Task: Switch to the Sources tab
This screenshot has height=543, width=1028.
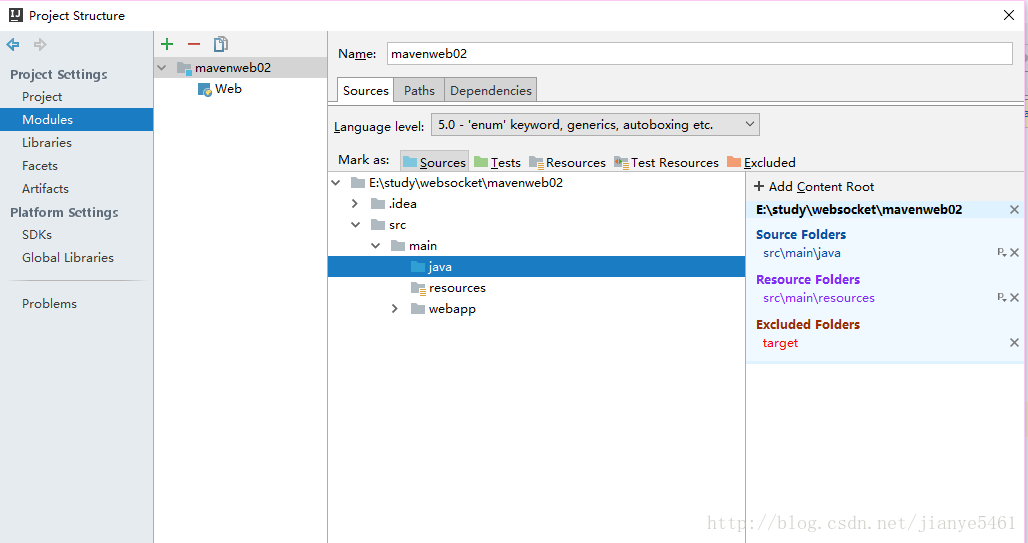Action: (x=366, y=90)
